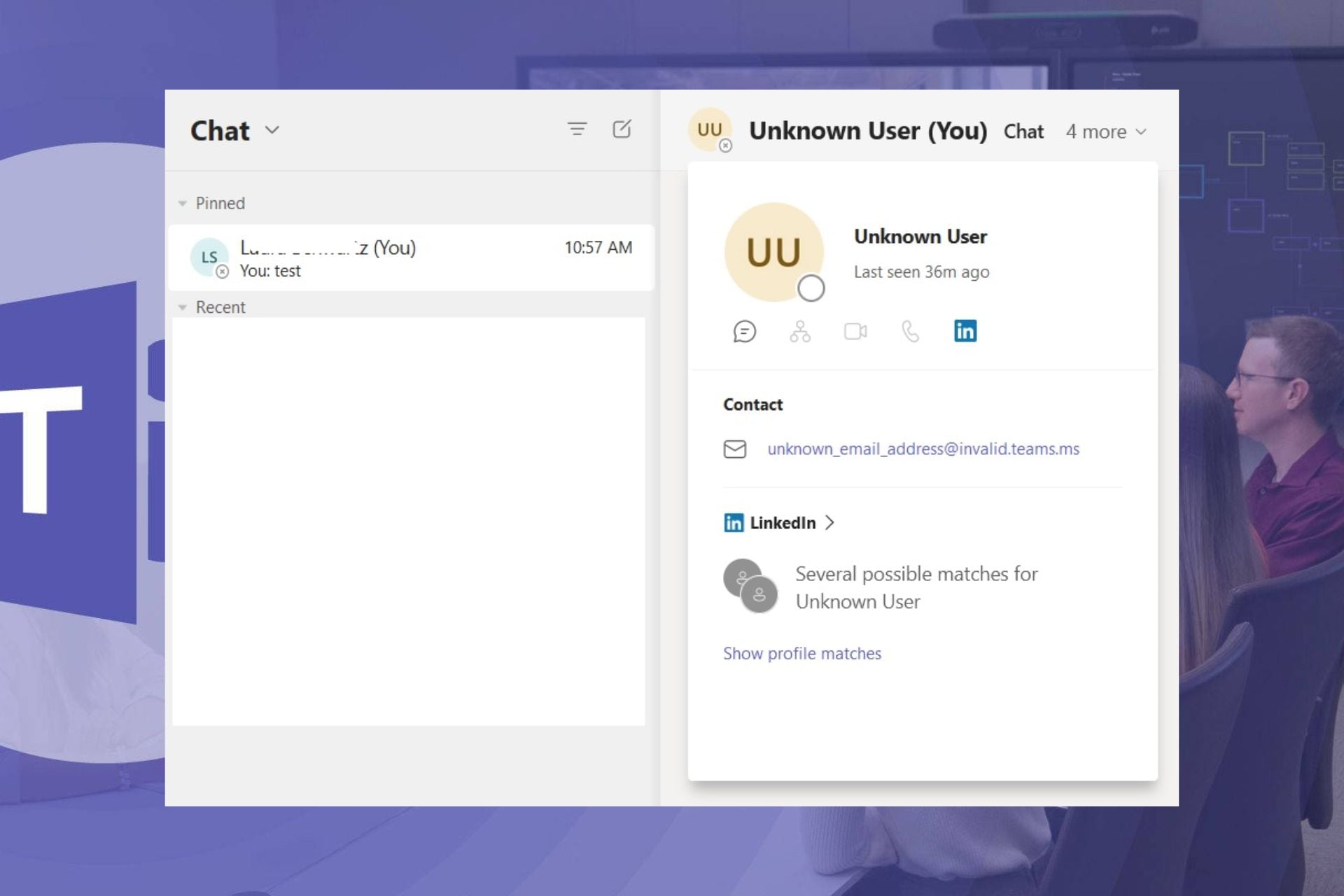Open the Chat dropdown in the panel header
Screen dimensions: 1344x896
273,130
